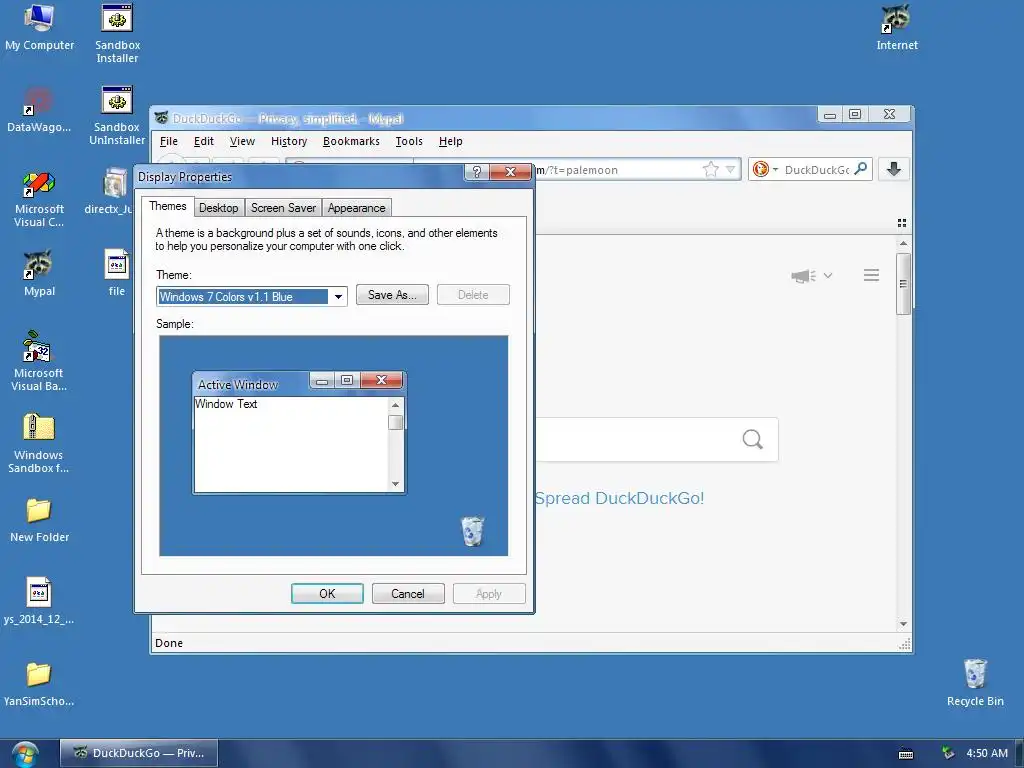Click magnifier in DuckDuckGo page search field

pyautogui.click(x=752, y=440)
